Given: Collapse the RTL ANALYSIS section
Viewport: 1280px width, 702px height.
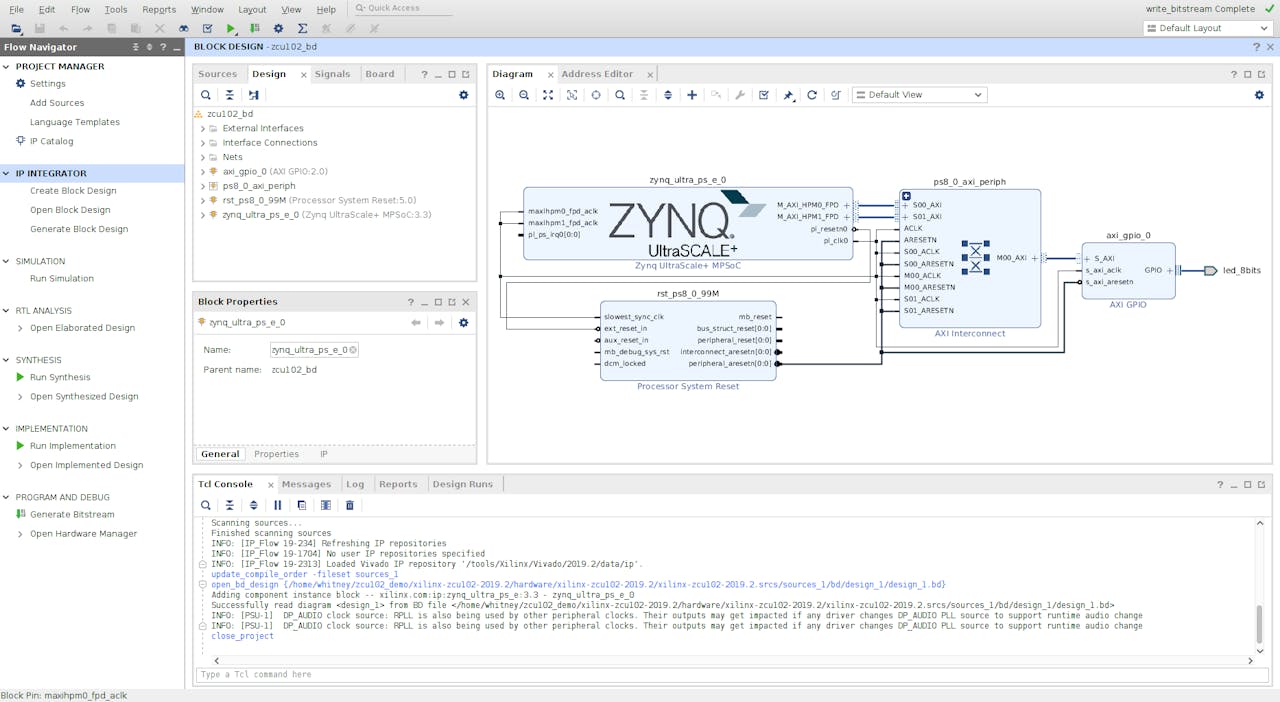Looking at the screenshot, I should coord(7,310).
